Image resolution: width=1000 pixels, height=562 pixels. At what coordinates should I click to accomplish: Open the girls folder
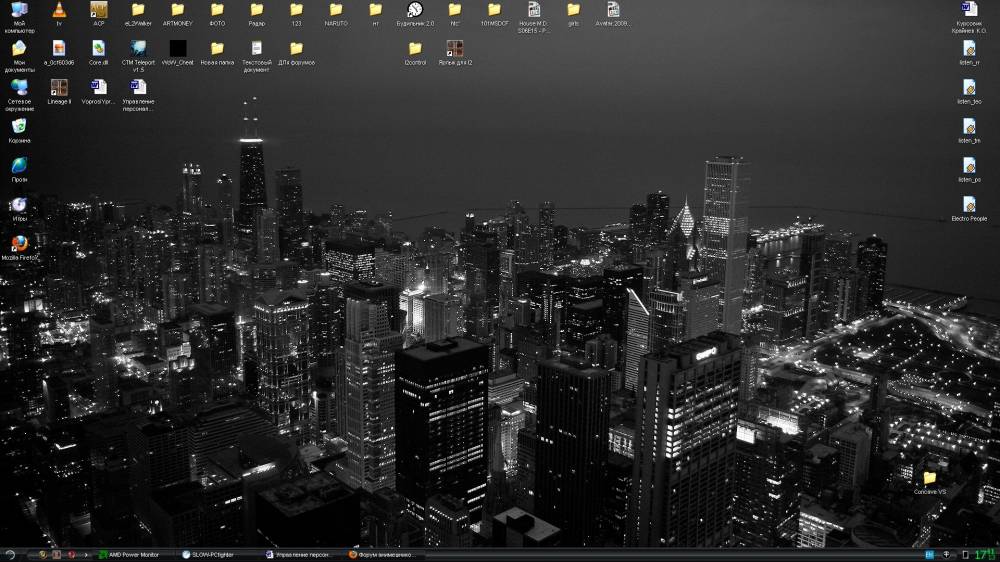pos(573,10)
